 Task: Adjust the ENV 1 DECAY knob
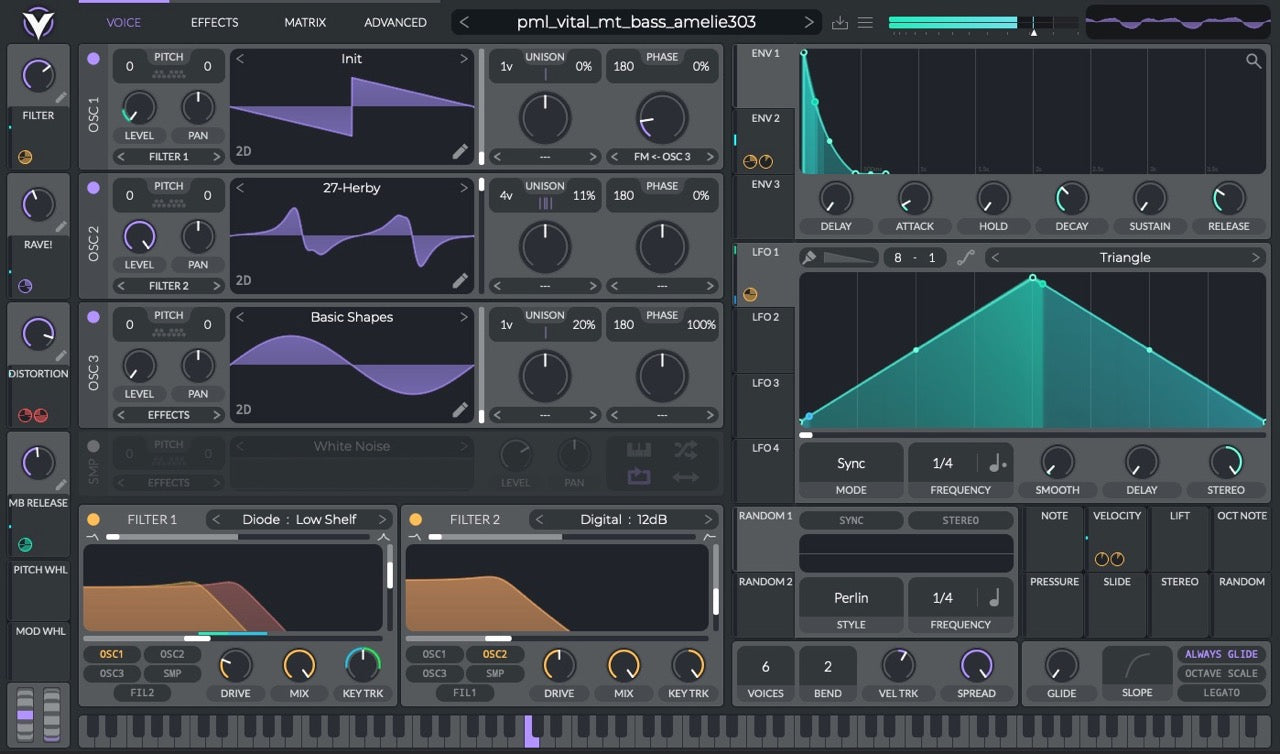(x=1071, y=198)
